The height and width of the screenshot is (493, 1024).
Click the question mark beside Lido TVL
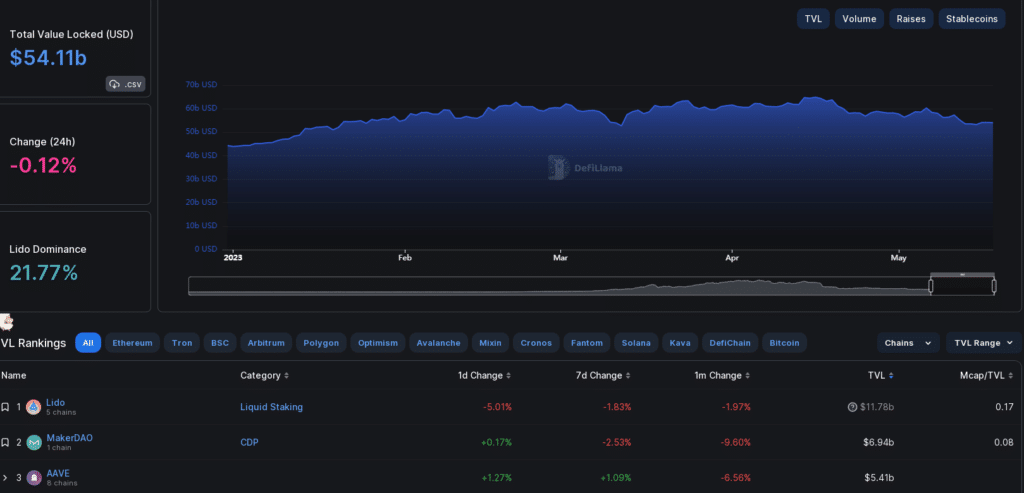[852, 407]
